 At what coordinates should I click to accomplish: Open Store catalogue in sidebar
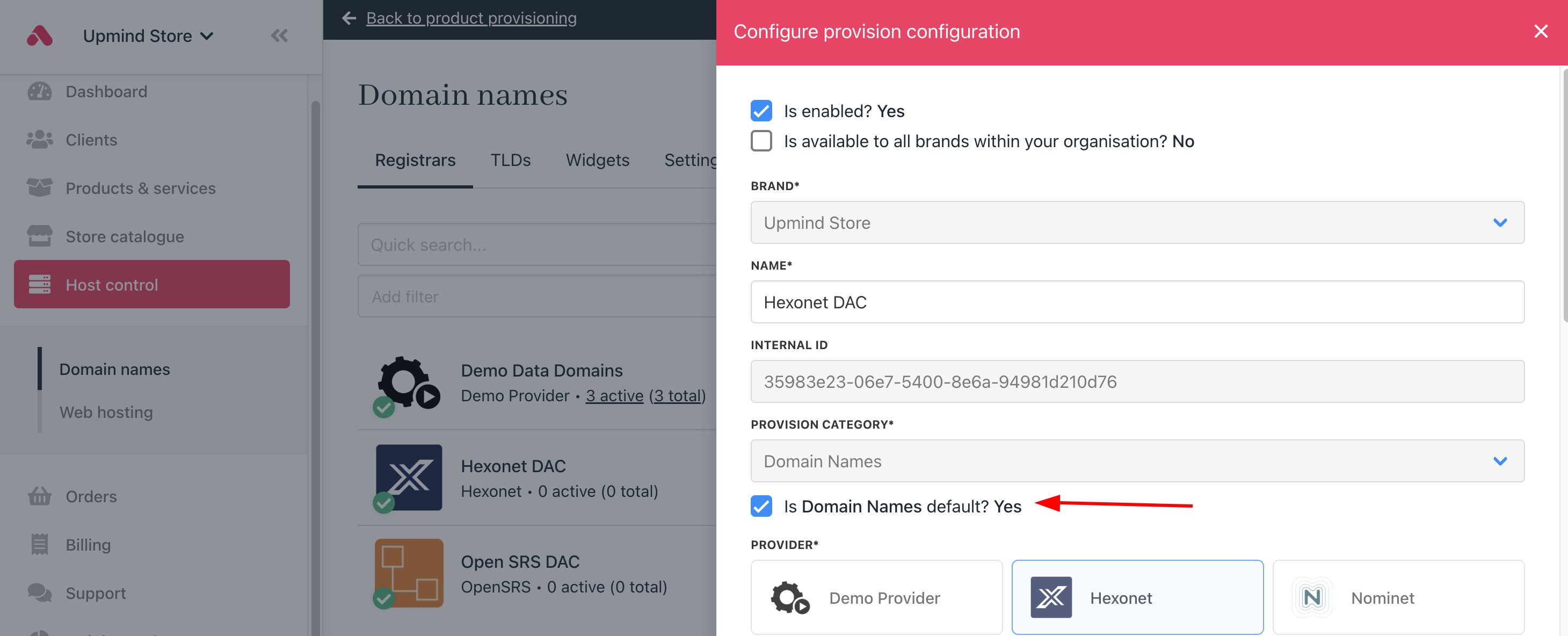152,236
